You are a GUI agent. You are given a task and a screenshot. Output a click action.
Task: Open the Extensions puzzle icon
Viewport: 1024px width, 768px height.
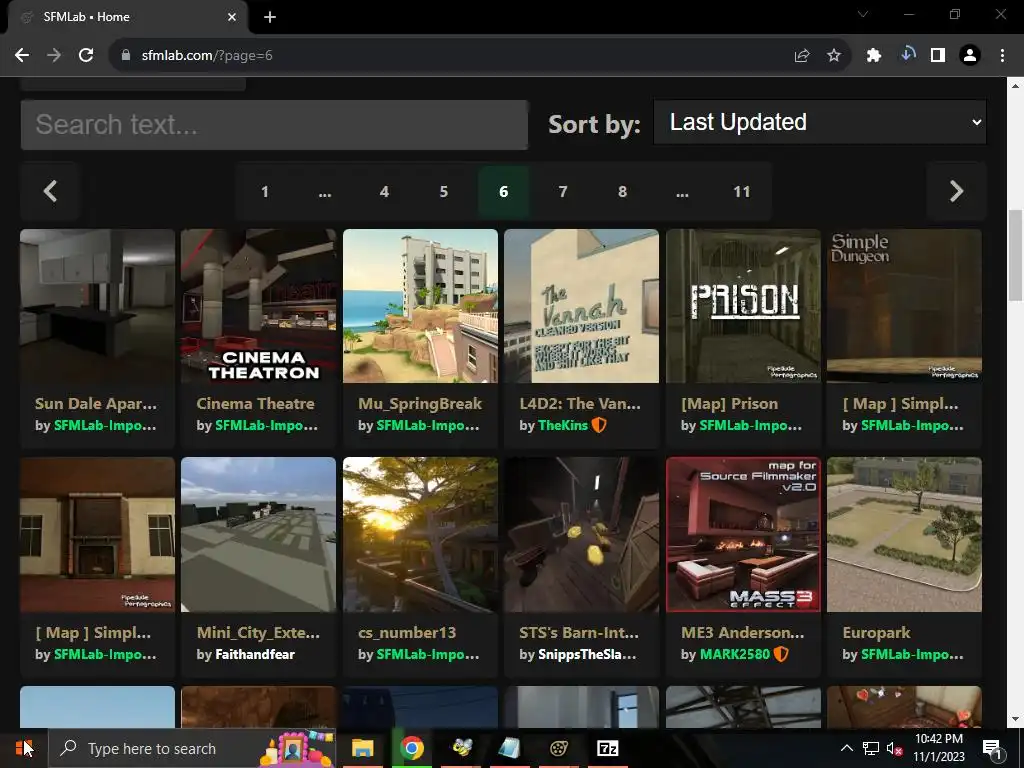click(x=874, y=56)
